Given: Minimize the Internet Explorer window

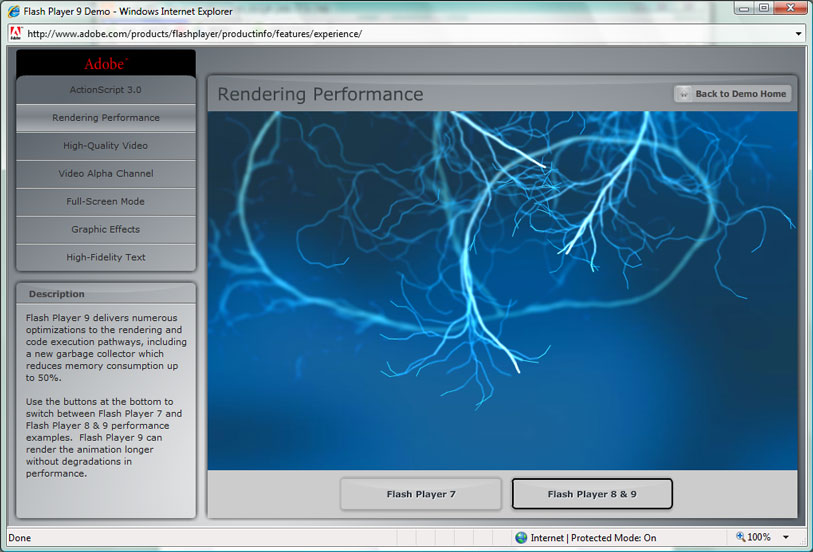Looking at the screenshot, I should pyautogui.click(x=744, y=8).
